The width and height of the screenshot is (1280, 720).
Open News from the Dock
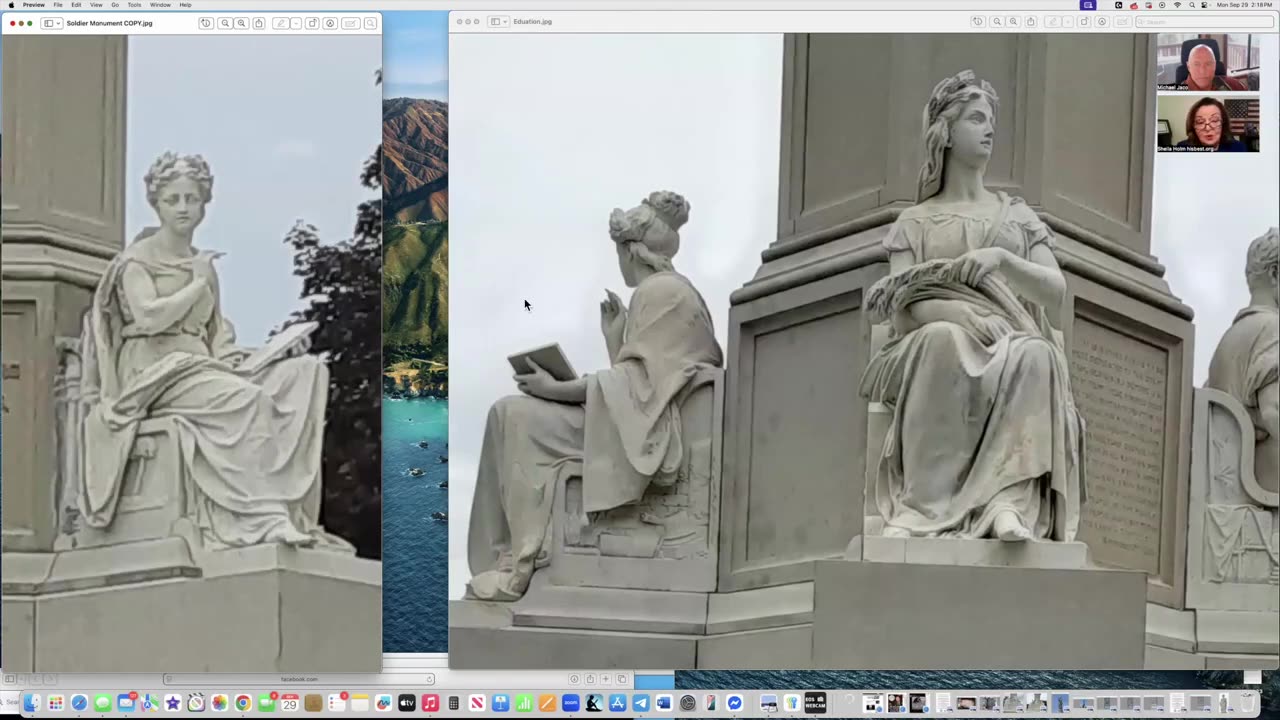point(477,704)
